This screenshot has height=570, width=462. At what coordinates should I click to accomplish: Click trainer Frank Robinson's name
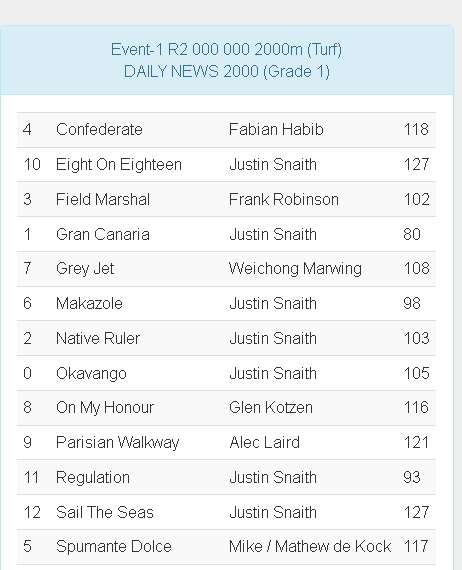click(284, 200)
